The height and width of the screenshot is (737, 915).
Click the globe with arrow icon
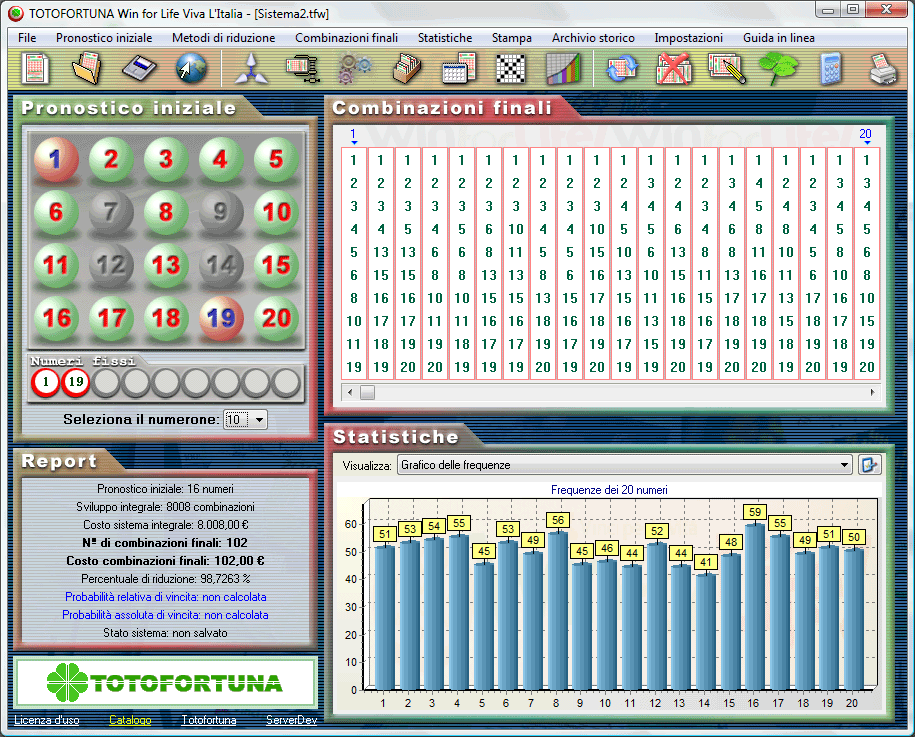[188, 69]
